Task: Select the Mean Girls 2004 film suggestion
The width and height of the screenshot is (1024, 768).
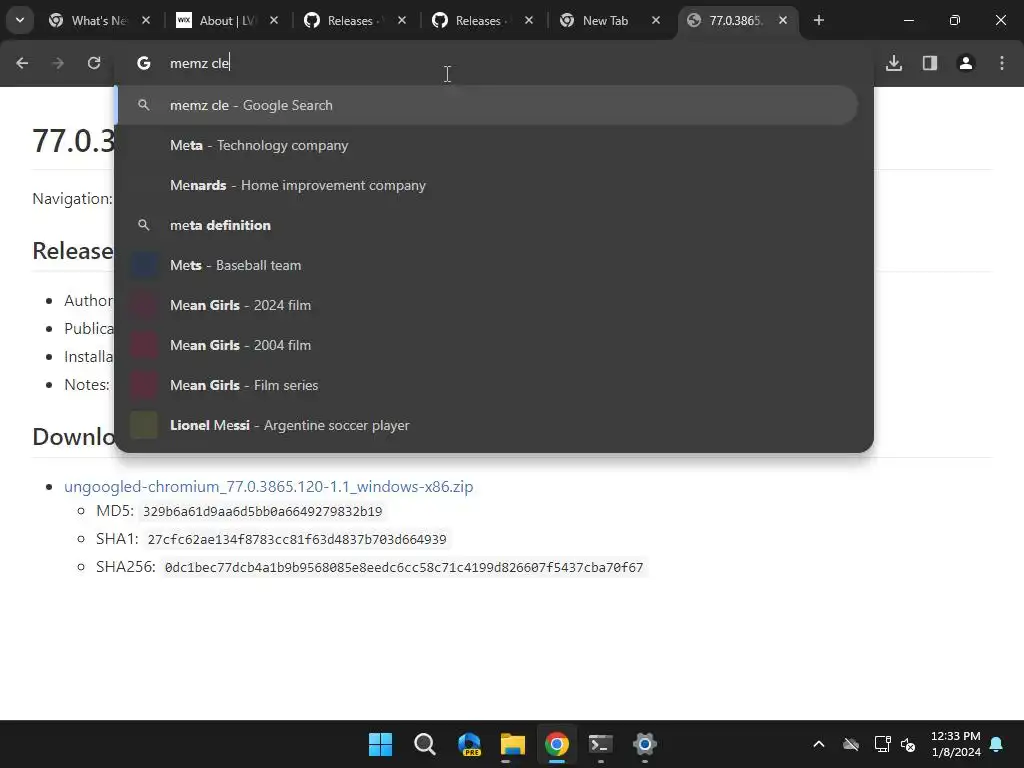Action: pyautogui.click(x=487, y=345)
